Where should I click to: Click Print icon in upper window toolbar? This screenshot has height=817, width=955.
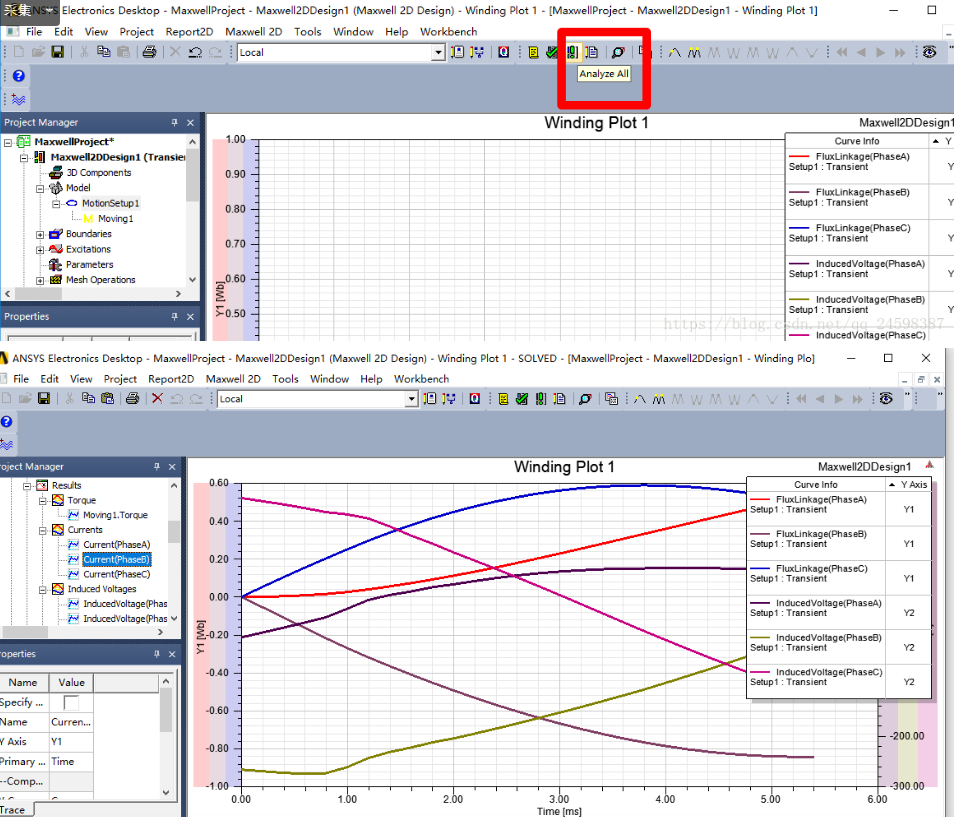point(149,52)
